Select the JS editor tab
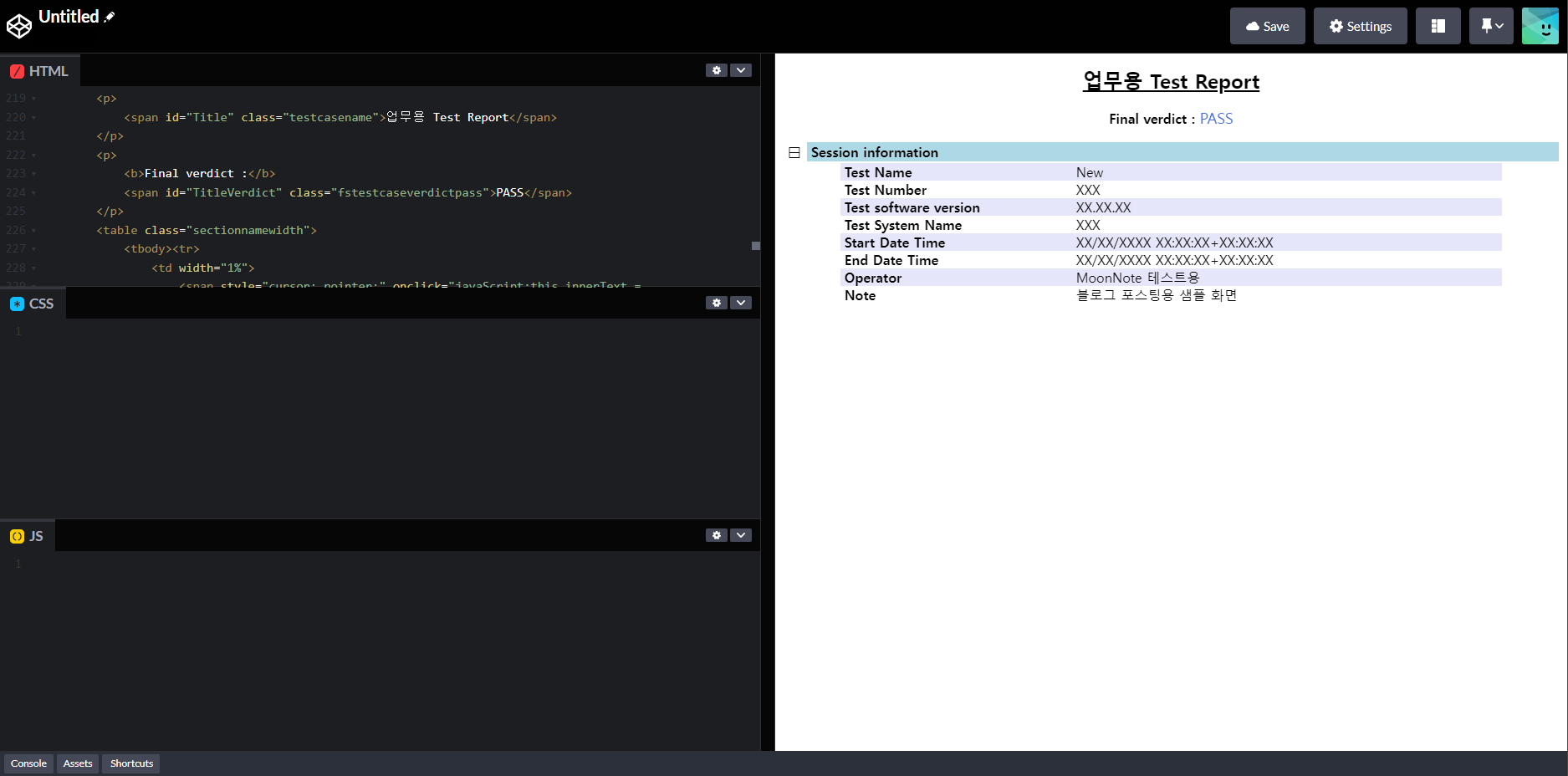The image size is (1568, 776). coord(27,536)
